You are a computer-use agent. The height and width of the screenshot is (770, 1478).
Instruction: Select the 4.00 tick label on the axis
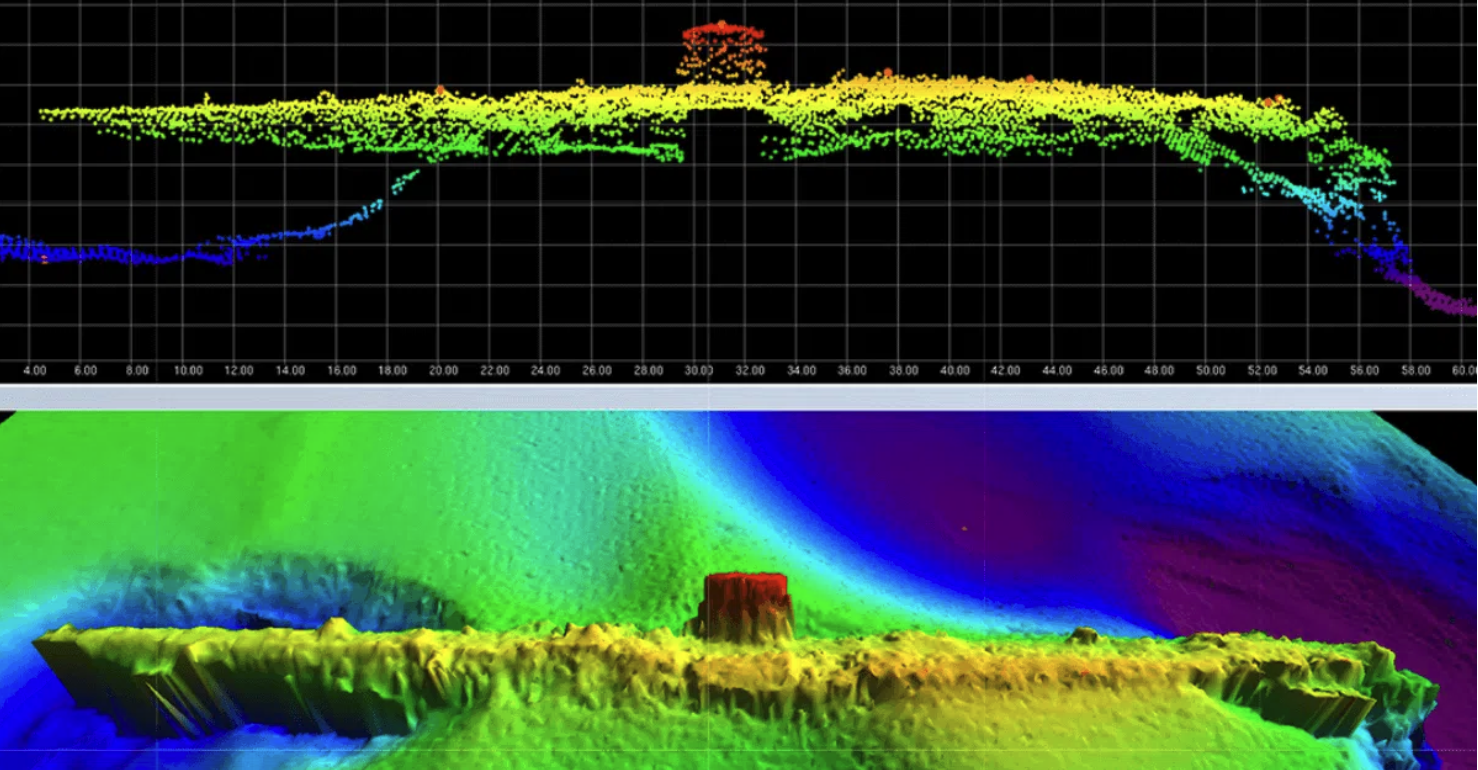[x=35, y=371]
